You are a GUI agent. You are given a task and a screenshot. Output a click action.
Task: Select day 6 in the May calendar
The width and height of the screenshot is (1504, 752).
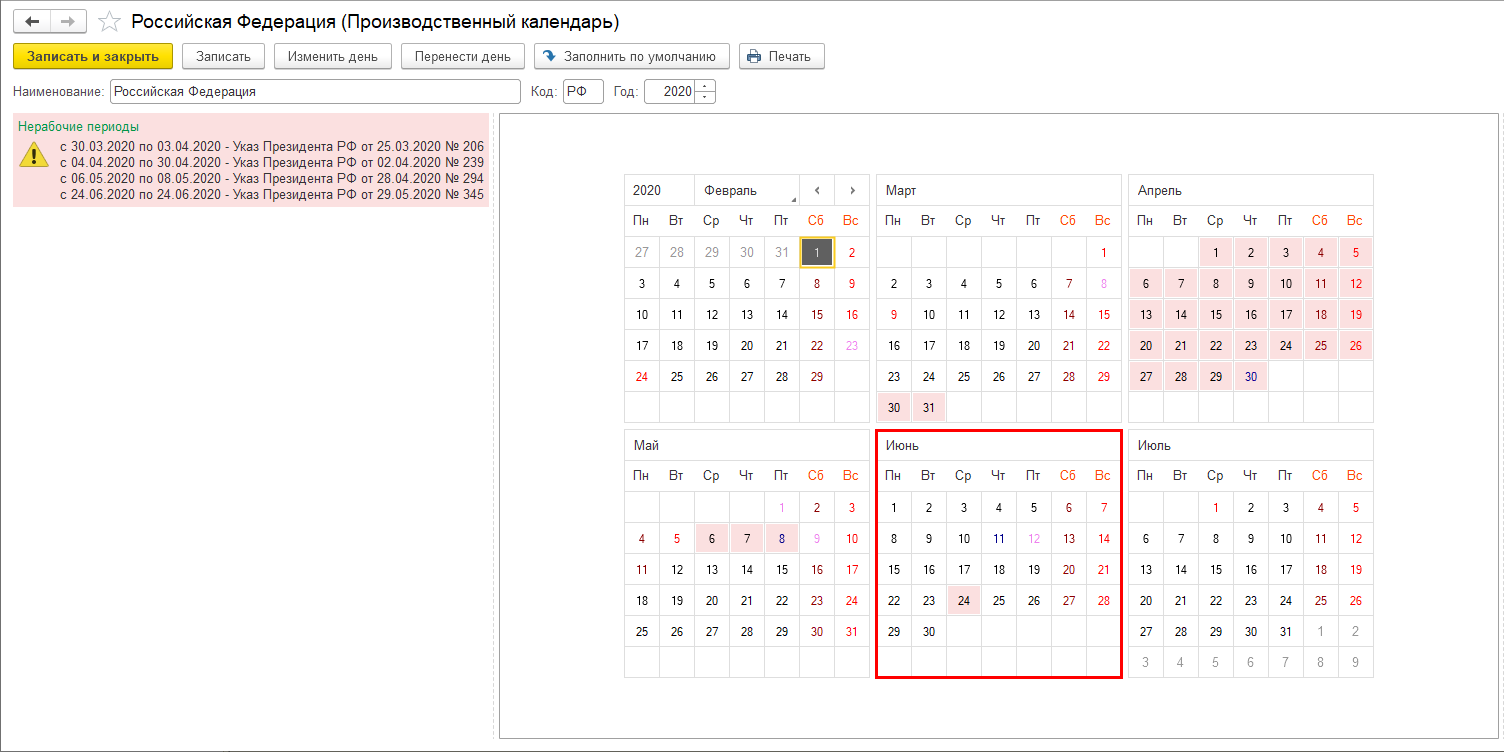pos(712,539)
